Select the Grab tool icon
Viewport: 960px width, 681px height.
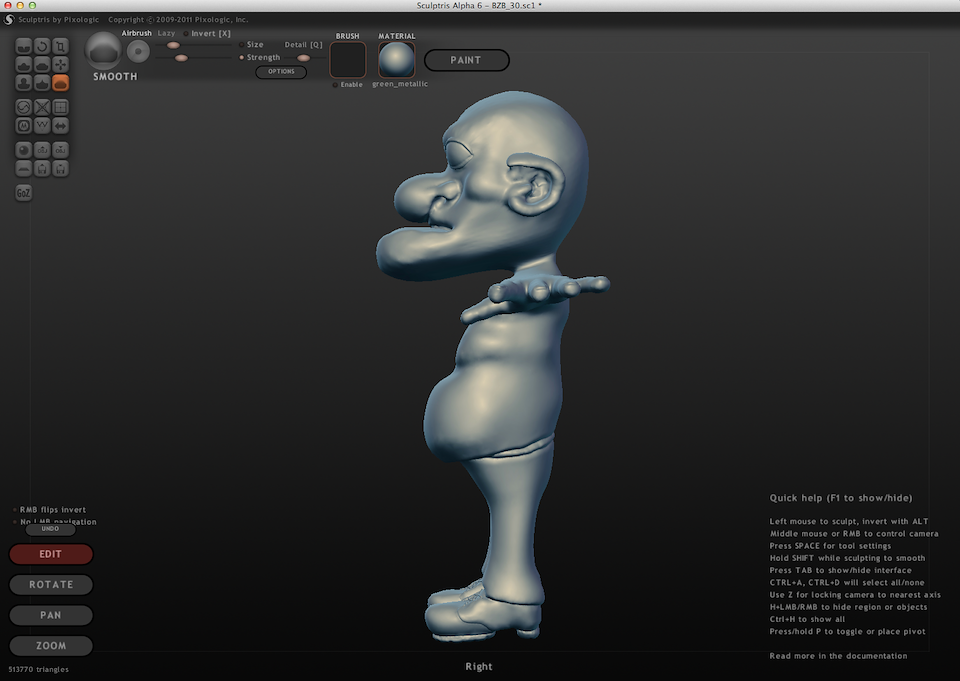click(x=60, y=64)
